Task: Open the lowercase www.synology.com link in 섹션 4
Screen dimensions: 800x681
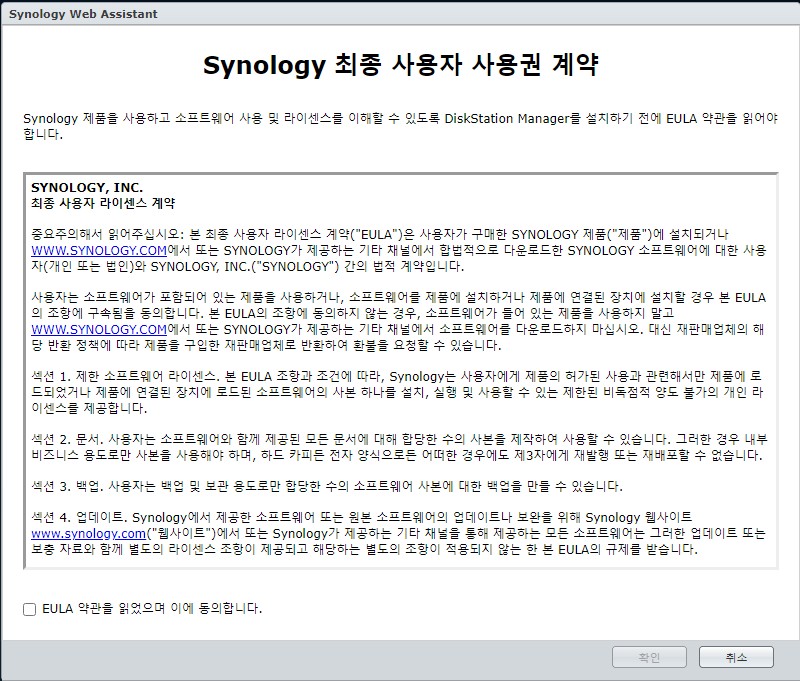Action: (x=88, y=534)
